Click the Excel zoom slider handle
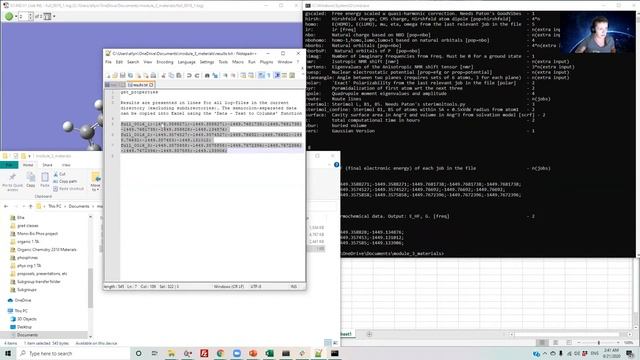Viewport: 640px width, 360px height. point(599,343)
